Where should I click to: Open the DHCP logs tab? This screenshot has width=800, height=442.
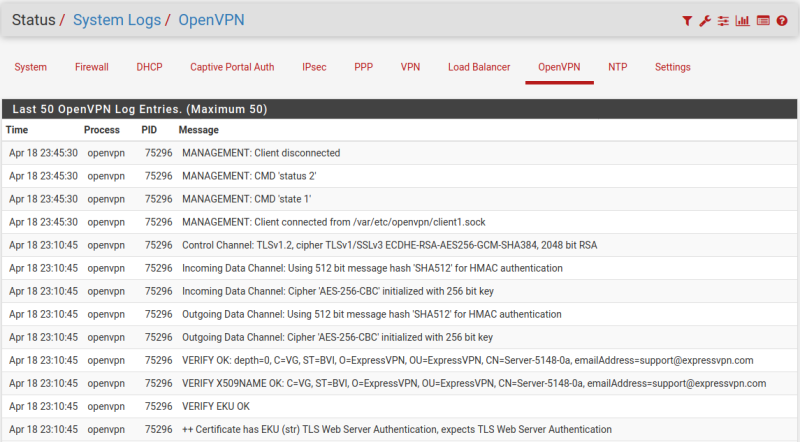tap(149, 67)
